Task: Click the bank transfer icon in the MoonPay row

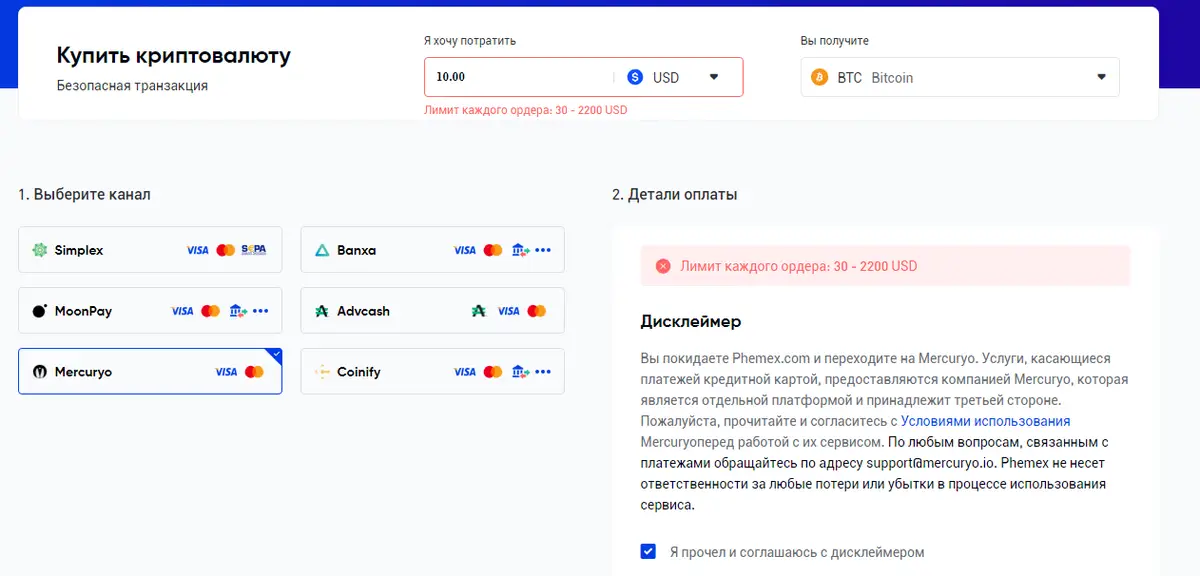Action: [x=238, y=311]
